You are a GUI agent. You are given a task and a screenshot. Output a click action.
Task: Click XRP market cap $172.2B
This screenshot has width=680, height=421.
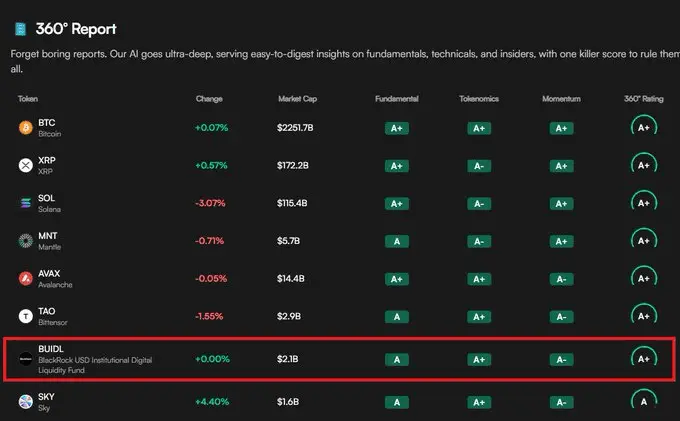pyautogui.click(x=293, y=165)
